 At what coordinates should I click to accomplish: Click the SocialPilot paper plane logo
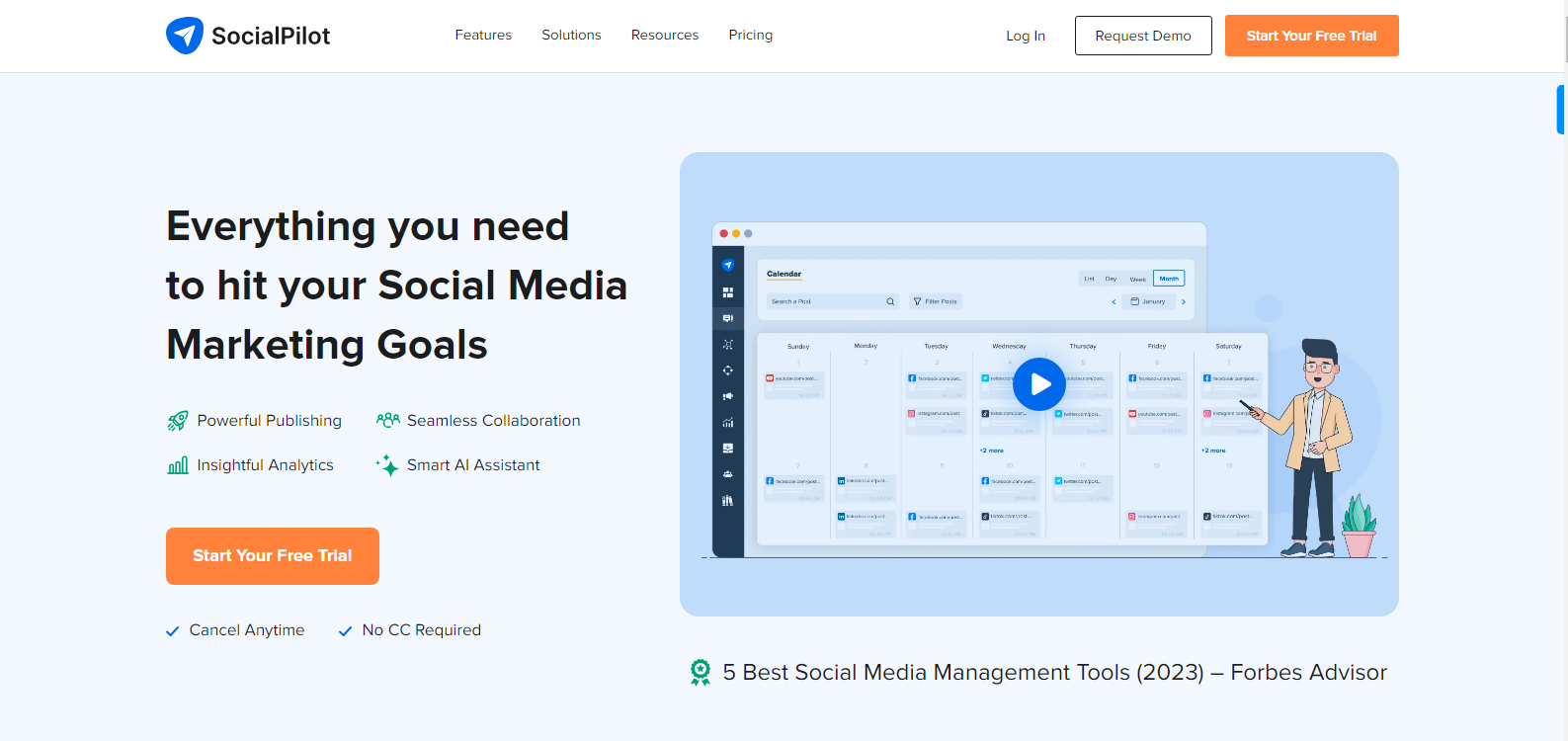coord(185,36)
